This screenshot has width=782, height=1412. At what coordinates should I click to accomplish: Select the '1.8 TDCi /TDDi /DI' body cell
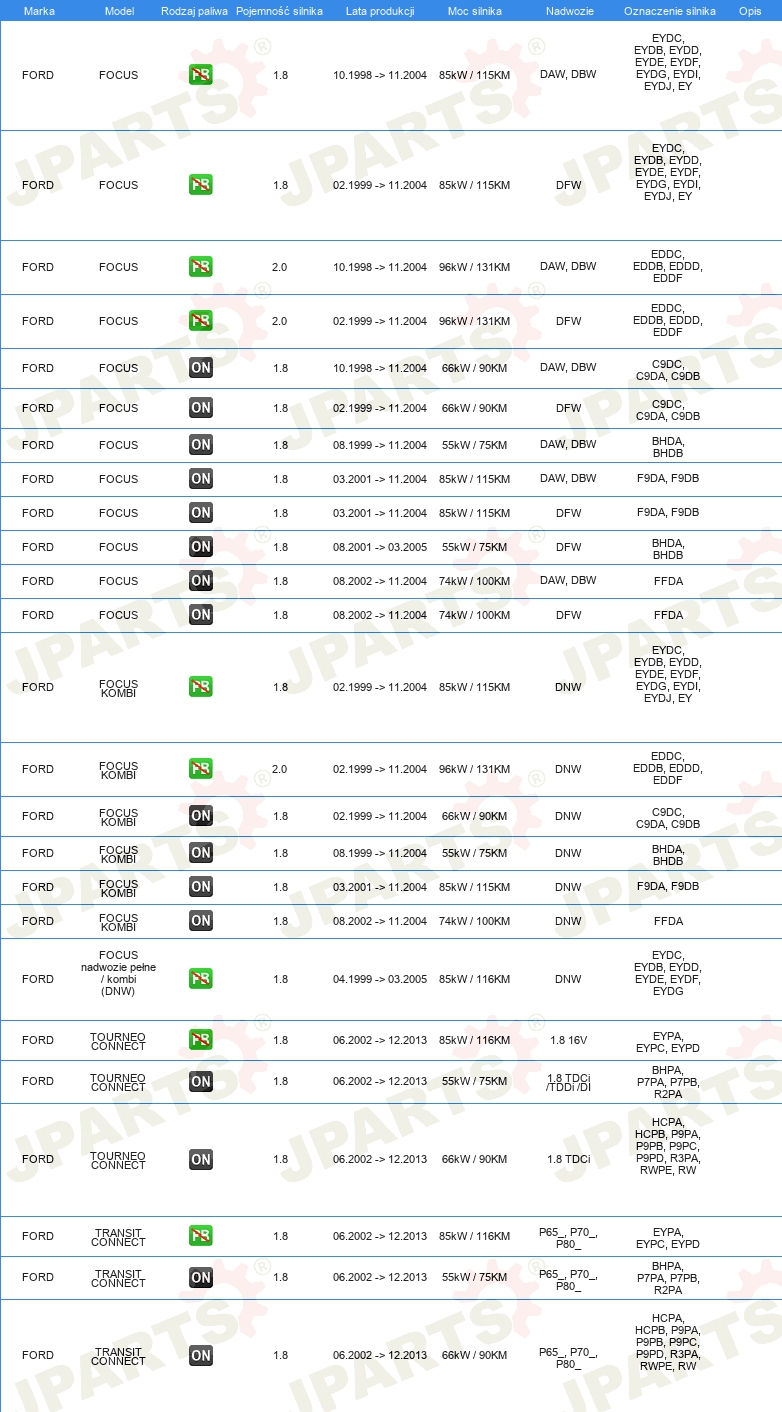pos(568,1081)
